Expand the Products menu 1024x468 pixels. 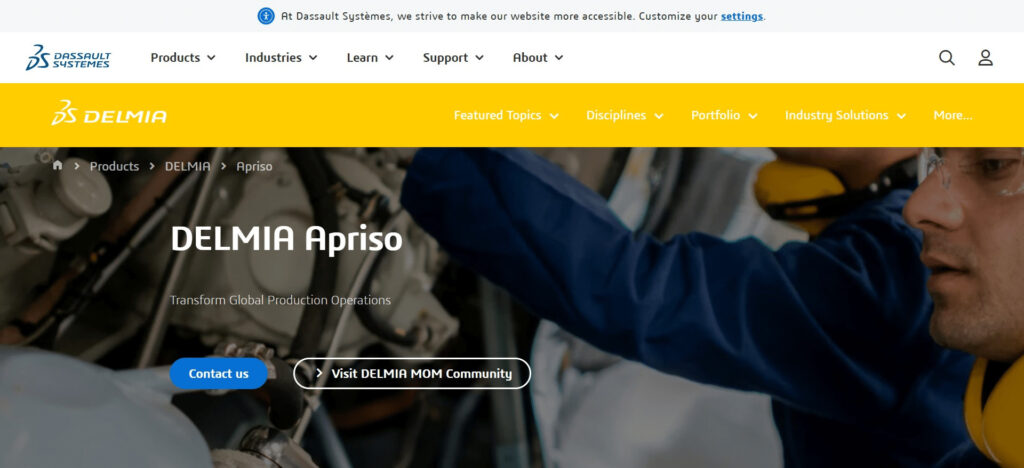[183, 57]
